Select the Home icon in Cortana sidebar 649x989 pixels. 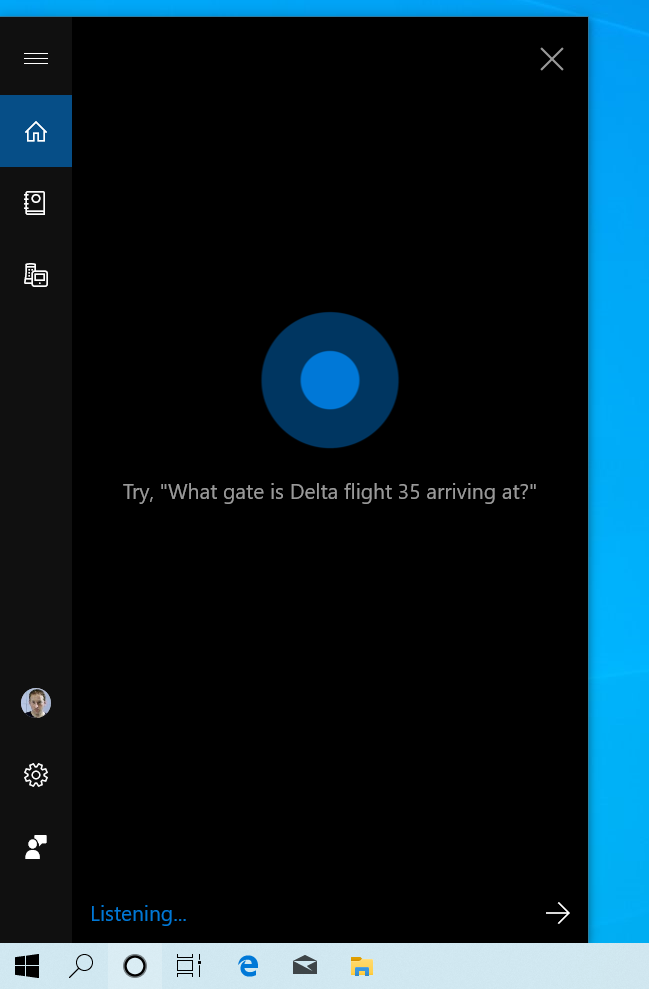tap(36, 131)
